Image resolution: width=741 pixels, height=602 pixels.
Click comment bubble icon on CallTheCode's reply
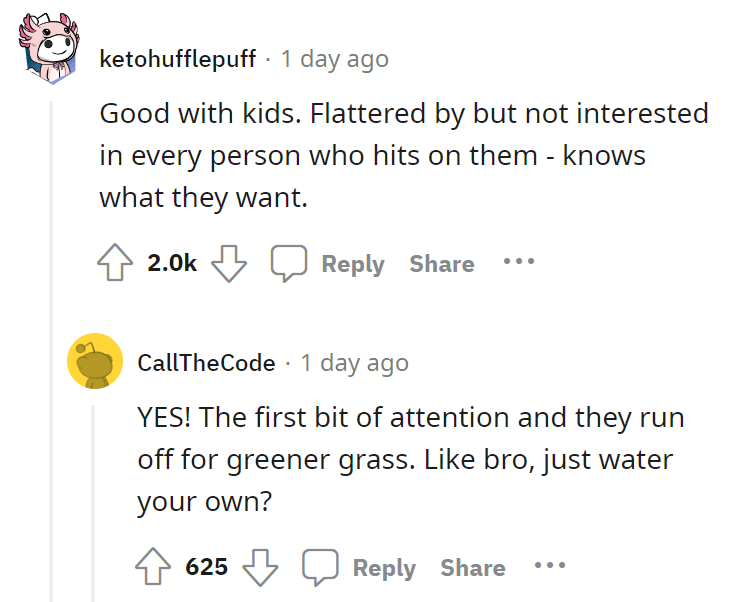tap(320, 567)
